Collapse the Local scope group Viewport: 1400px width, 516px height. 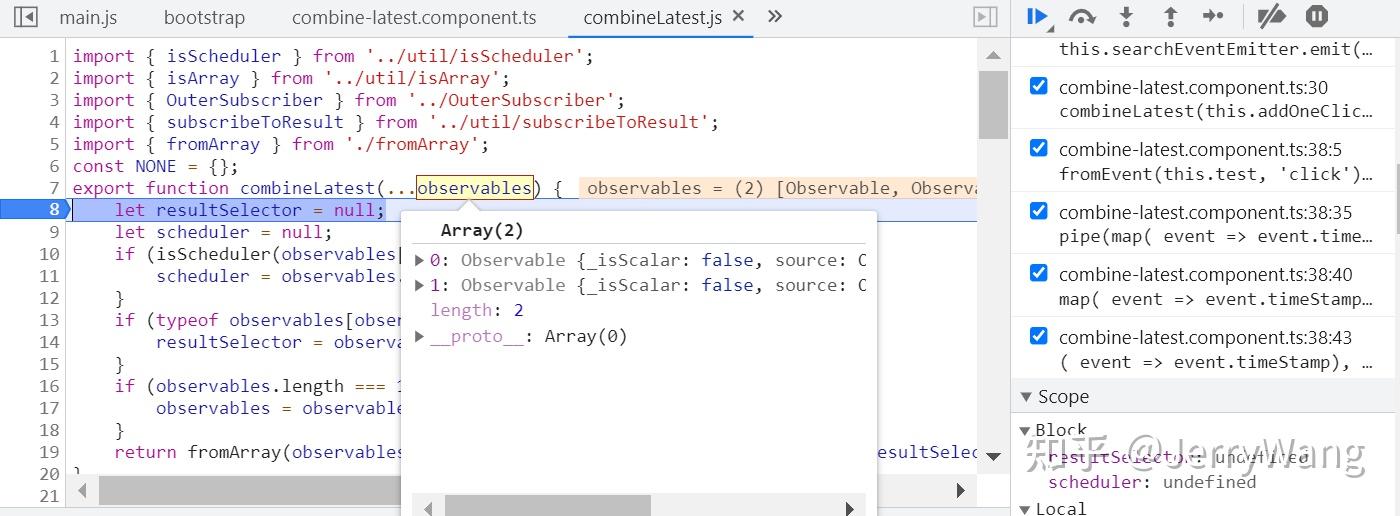point(1026,508)
